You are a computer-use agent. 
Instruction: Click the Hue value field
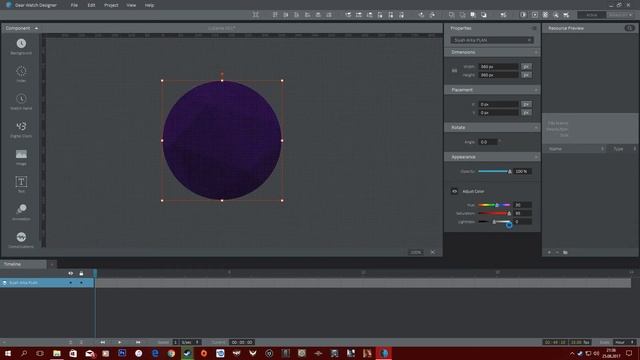pos(522,205)
